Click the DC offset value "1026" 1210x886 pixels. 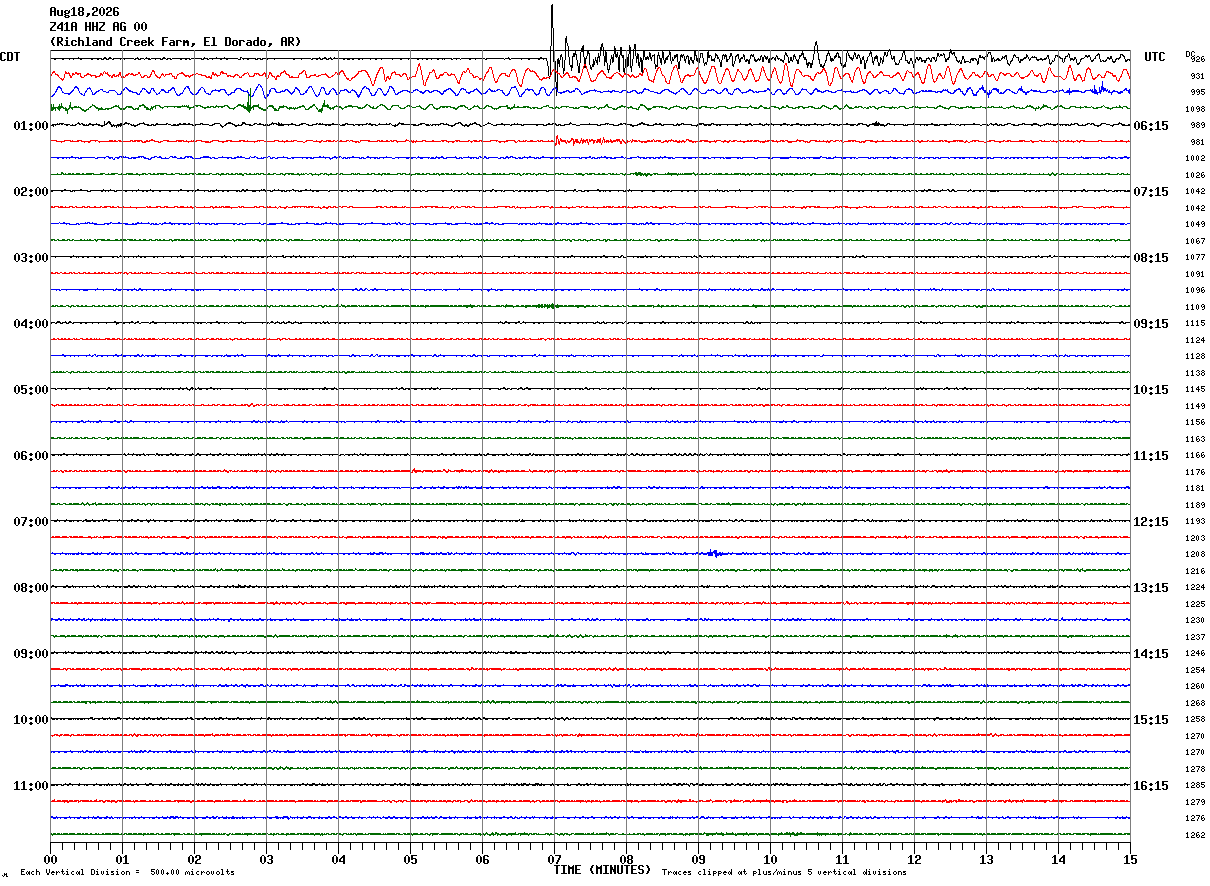click(x=1195, y=175)
